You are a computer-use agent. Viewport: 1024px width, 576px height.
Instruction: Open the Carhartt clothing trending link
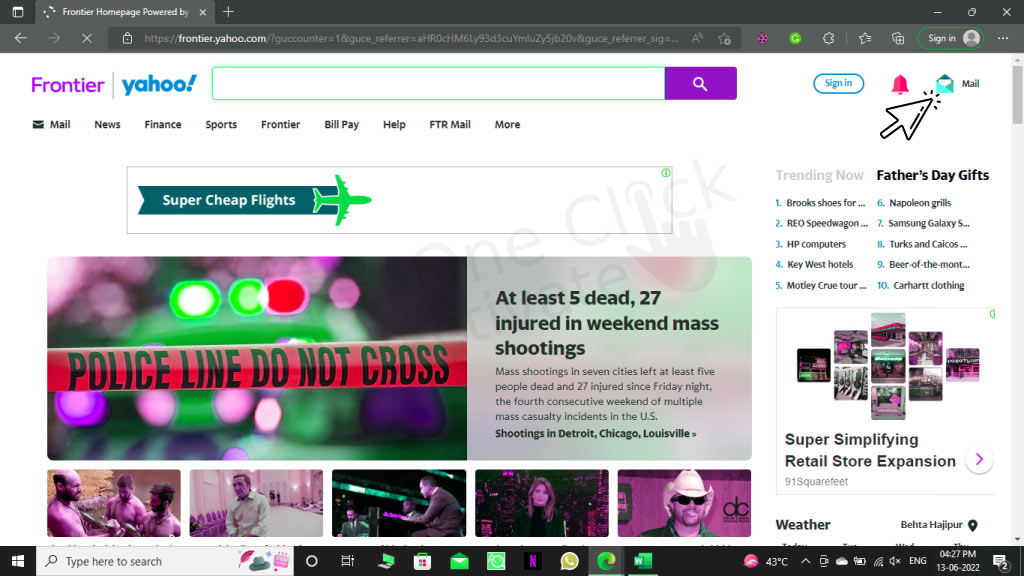[929, 285]
